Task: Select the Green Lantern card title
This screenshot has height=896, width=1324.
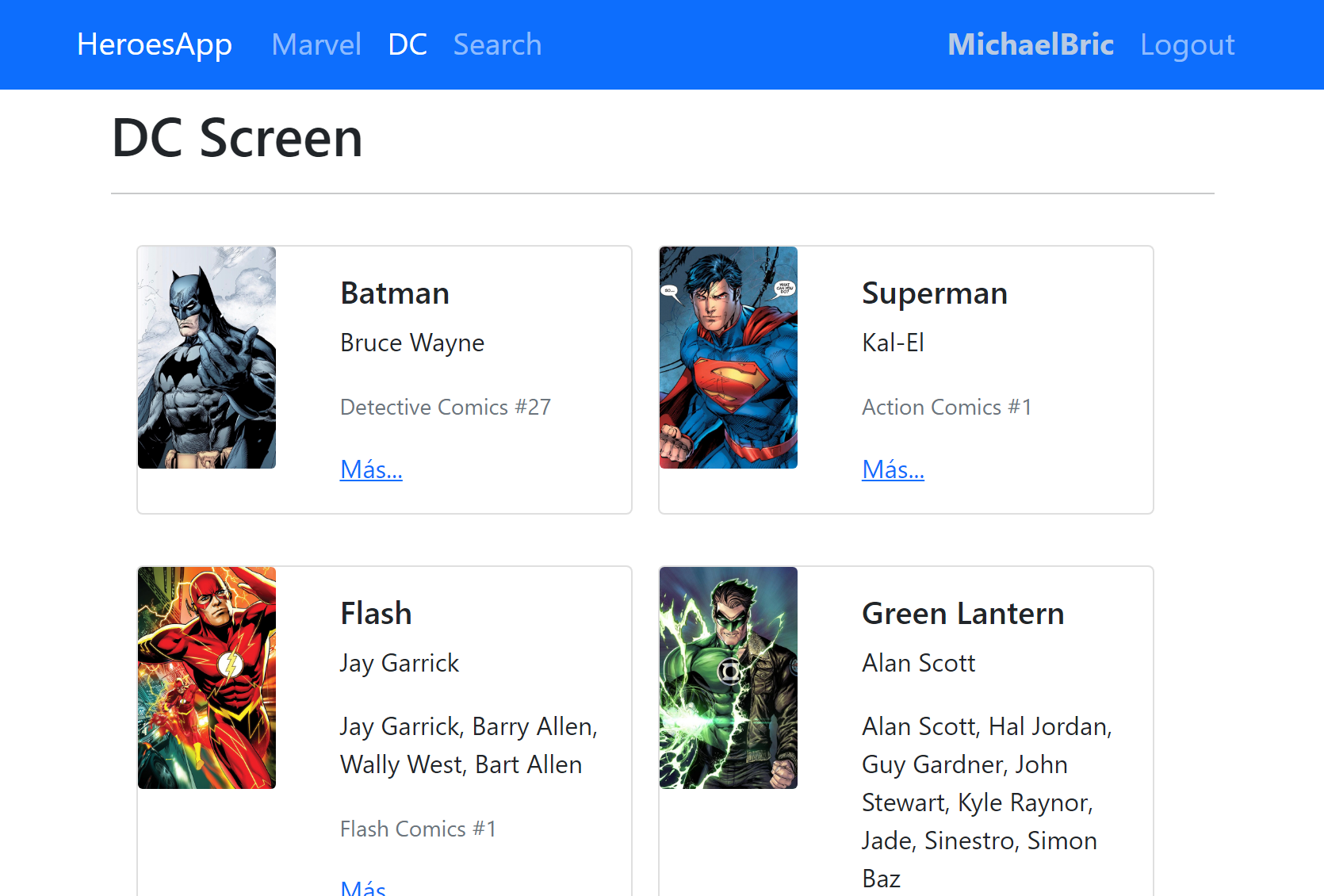Action: [963, 614]
